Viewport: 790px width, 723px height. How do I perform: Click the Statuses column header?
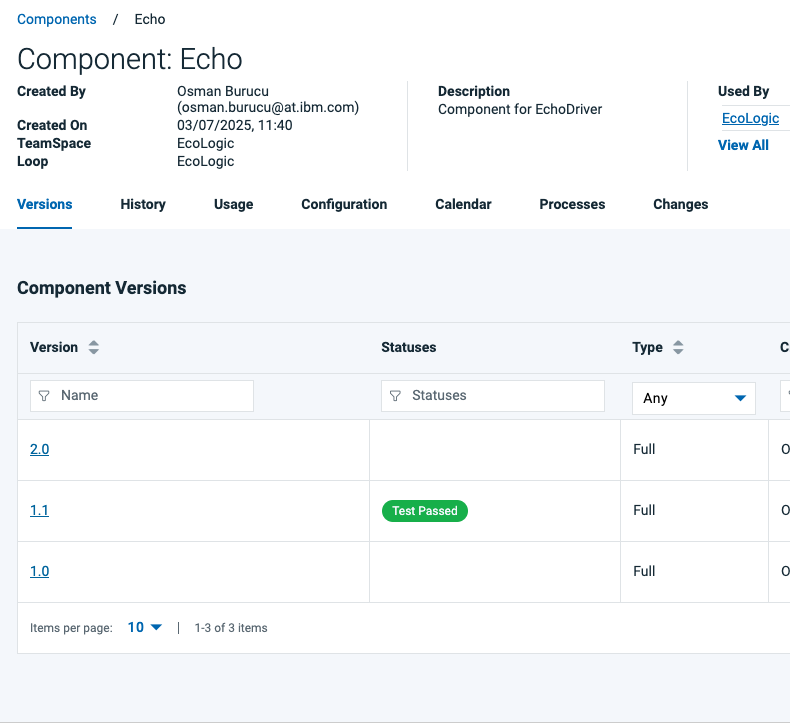[x=409, y=347]
